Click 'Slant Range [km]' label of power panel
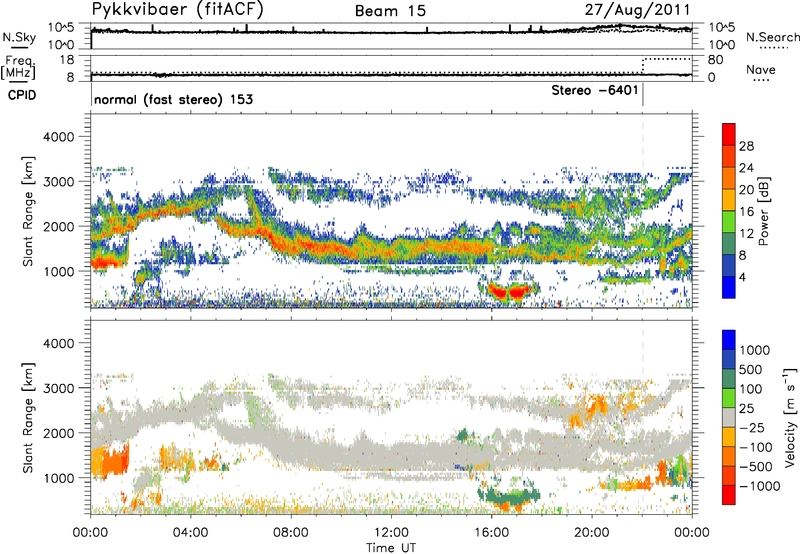800x554 pixels. tap(28, 211)
